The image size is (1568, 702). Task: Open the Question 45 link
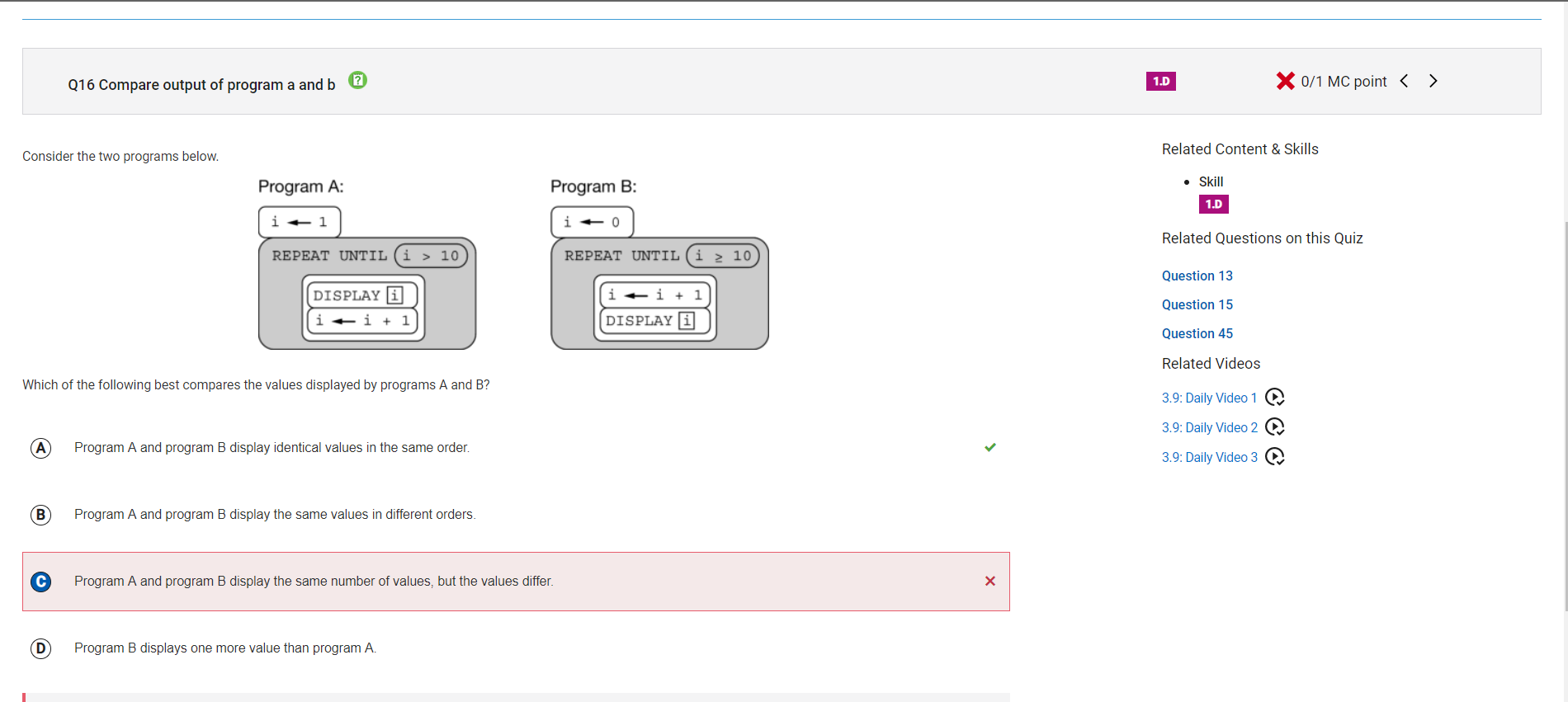coord(1197,333)
